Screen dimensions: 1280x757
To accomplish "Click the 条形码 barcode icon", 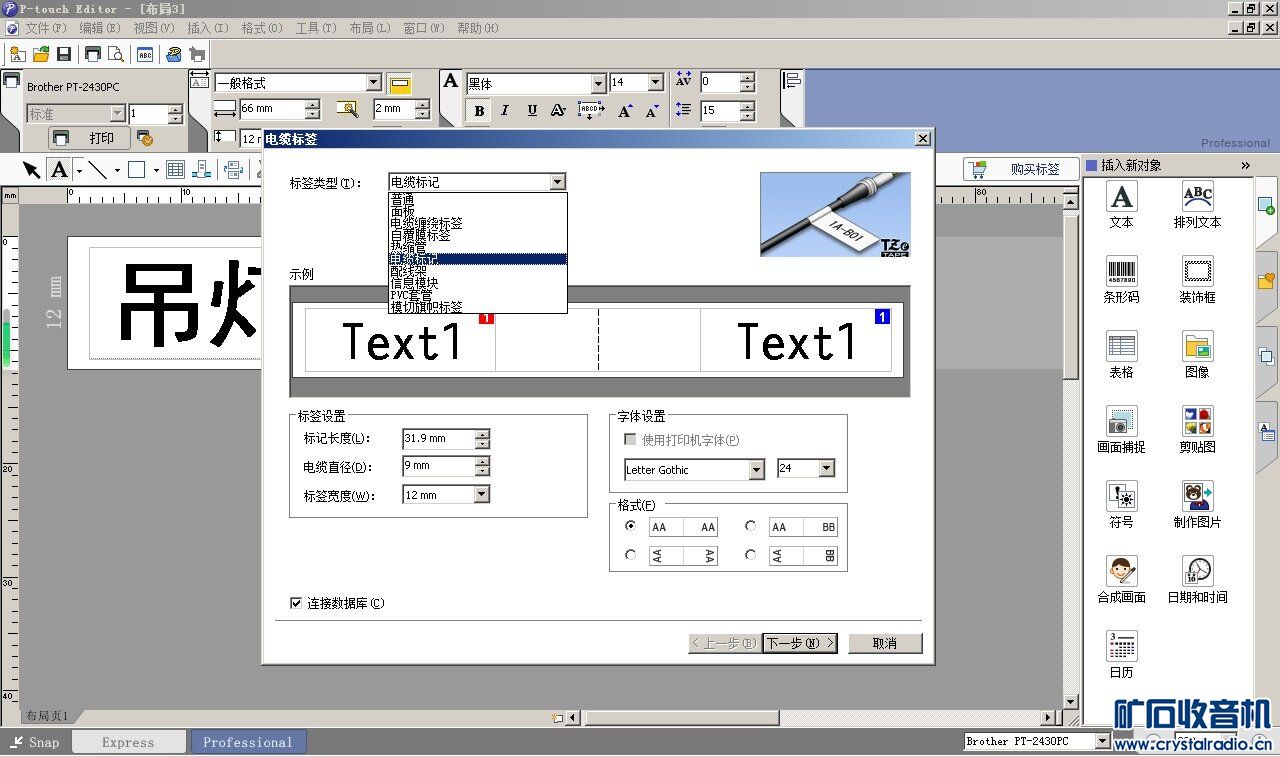I will pos(1121,272).
